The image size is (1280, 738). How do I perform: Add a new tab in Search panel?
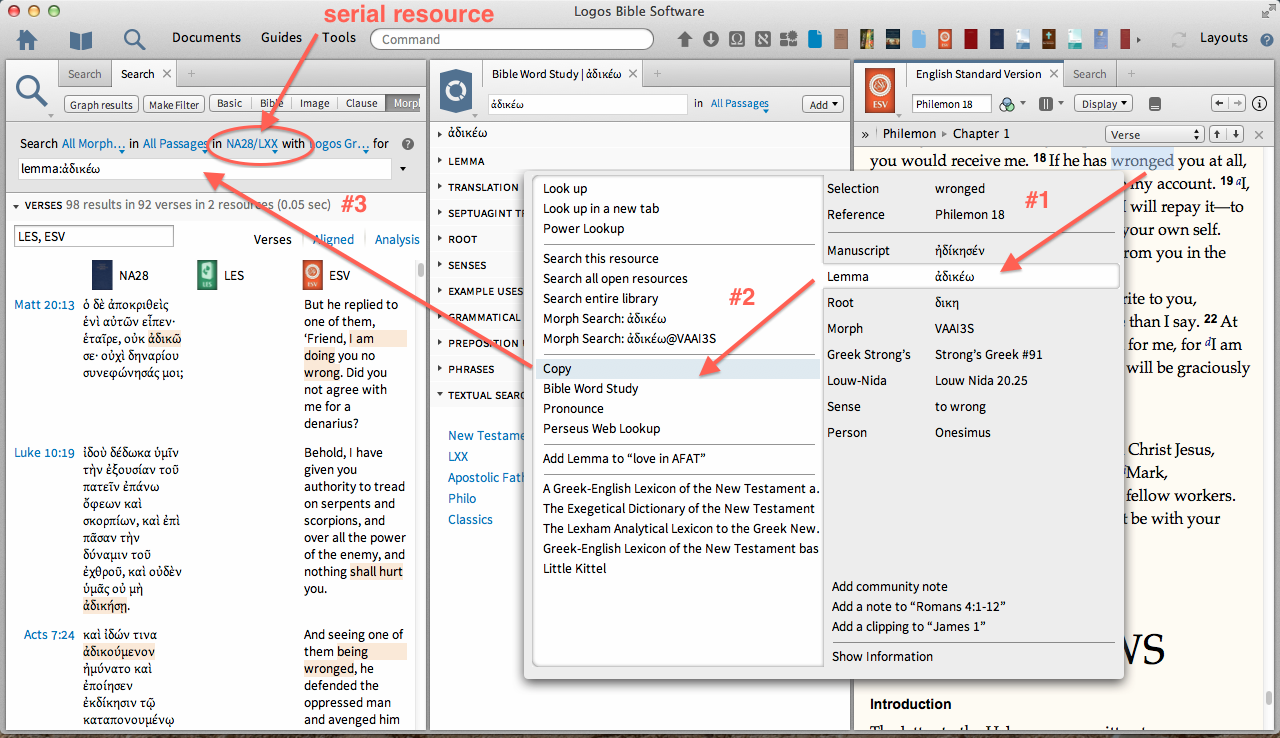[x=191, y=74]
